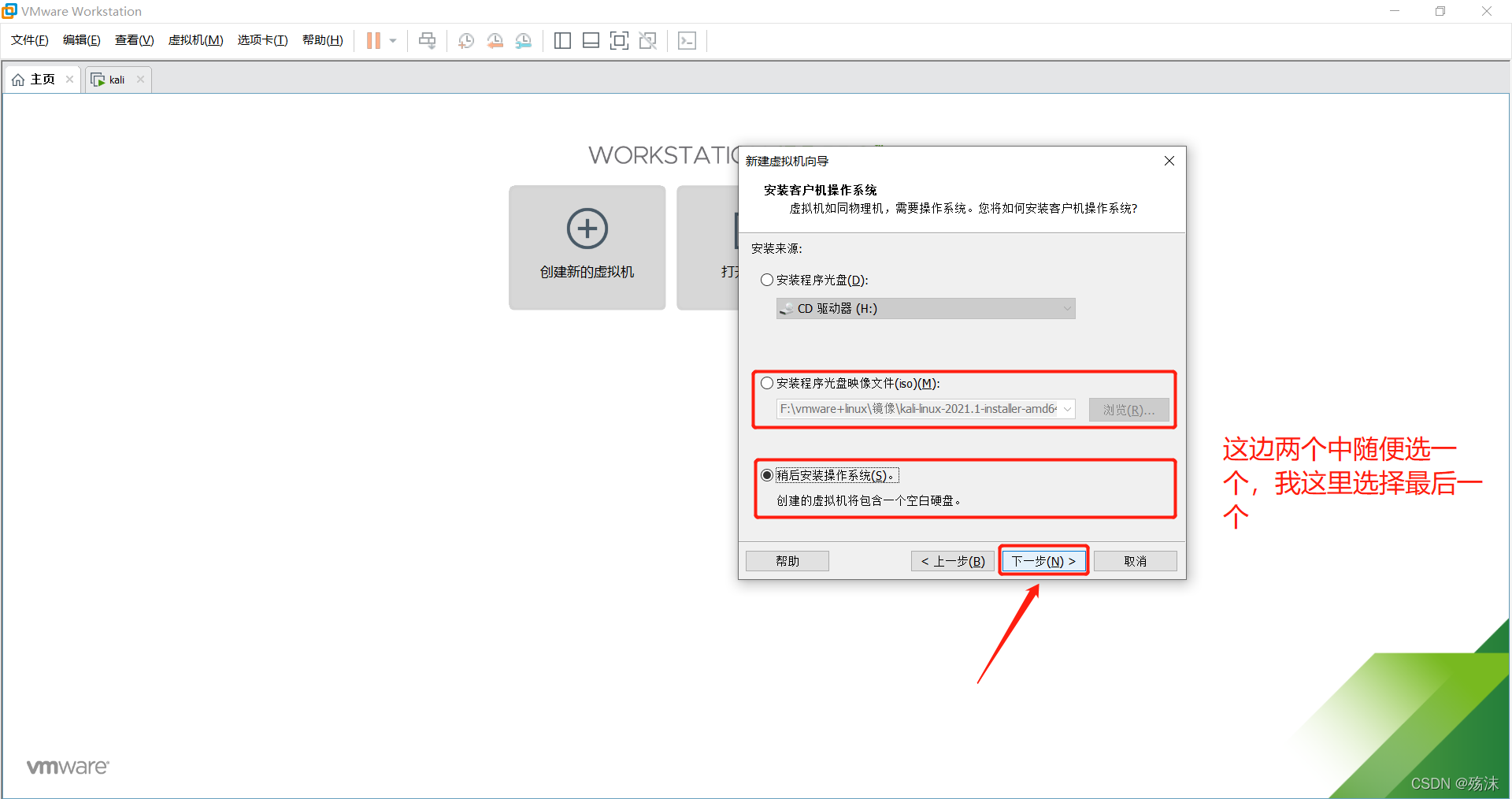Select the installer disc (D) radio option
This screenshot has width=1512, height=799.
point(767,281)
